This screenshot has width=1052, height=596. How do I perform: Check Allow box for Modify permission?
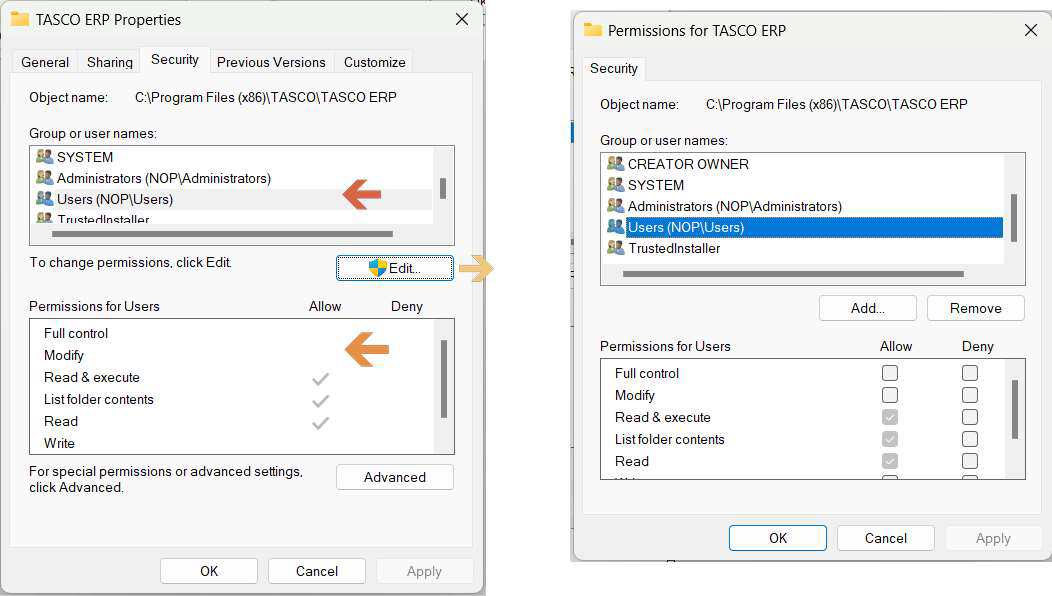point(890,395)
